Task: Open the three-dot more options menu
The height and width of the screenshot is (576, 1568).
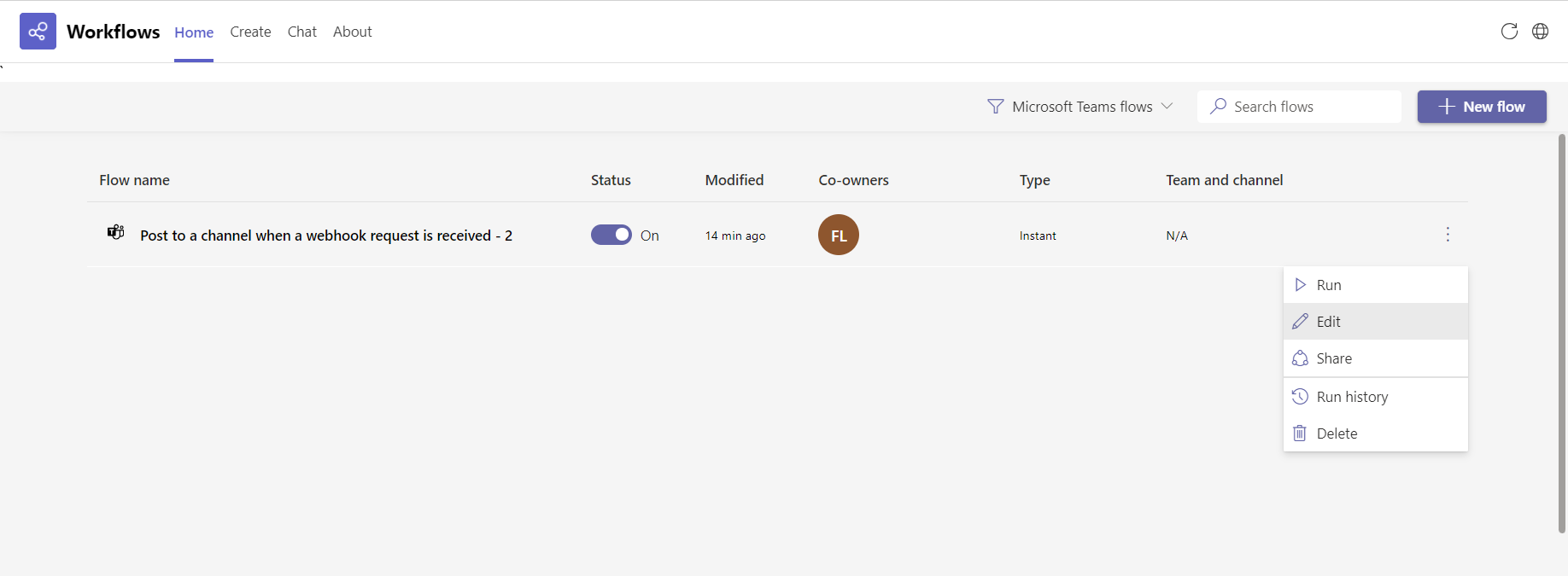Action: click(x=1448, y=235)
